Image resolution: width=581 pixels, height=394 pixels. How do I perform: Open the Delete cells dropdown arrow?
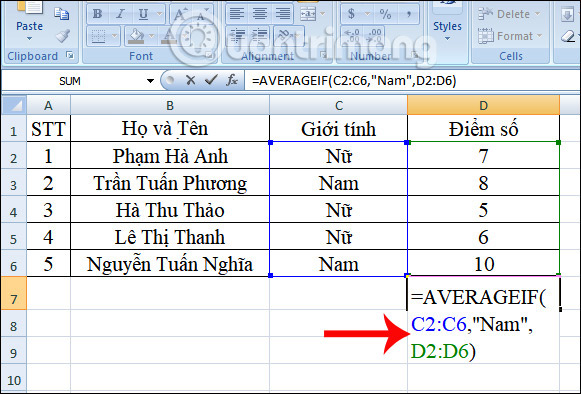coord(538,14)
